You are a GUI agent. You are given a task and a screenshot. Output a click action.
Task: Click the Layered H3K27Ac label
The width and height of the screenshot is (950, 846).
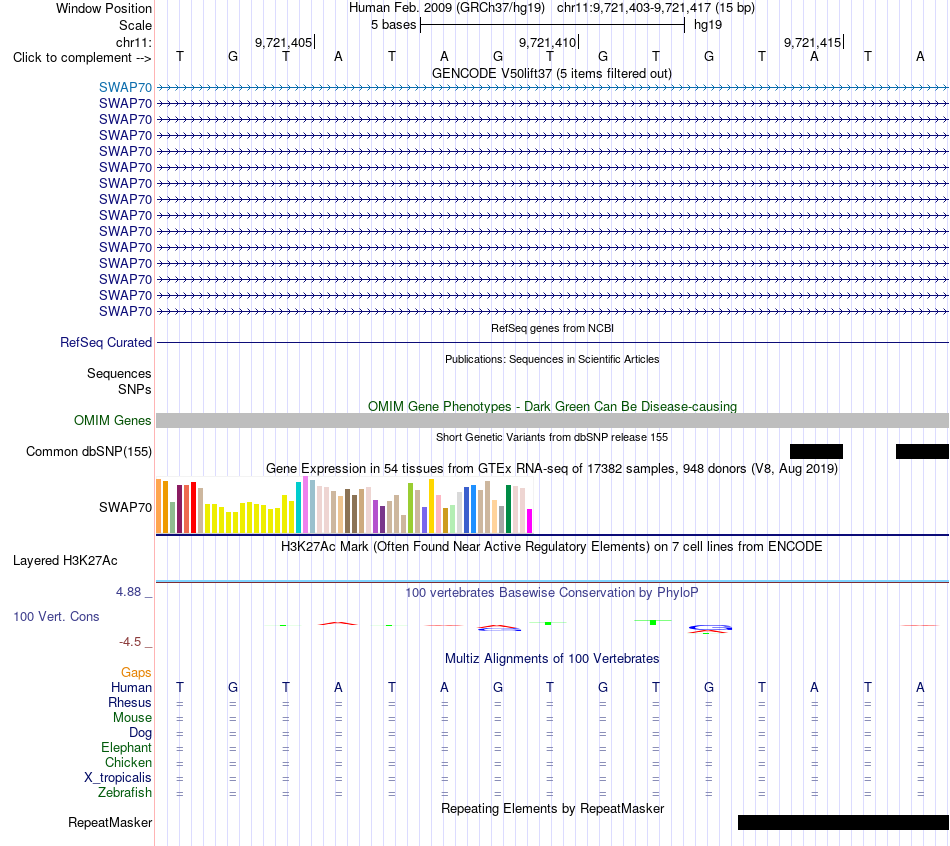(x=65, y=561)
